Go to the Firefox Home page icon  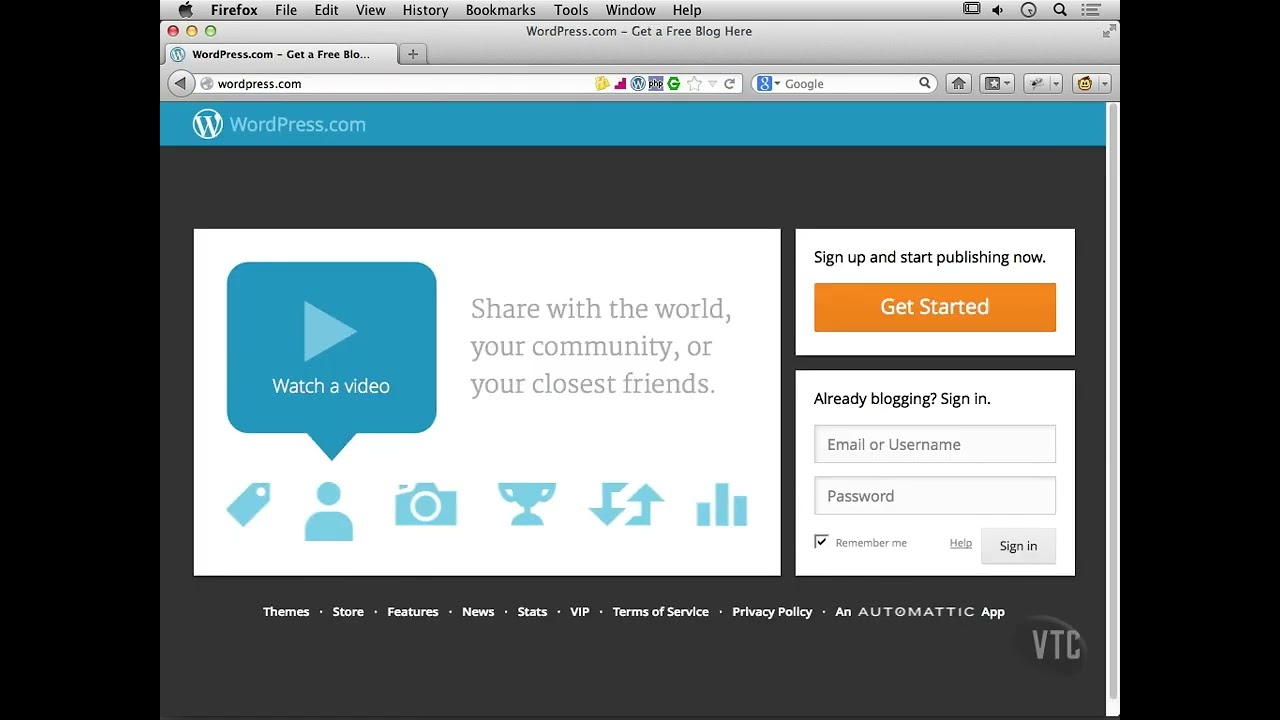click(958, 84)
